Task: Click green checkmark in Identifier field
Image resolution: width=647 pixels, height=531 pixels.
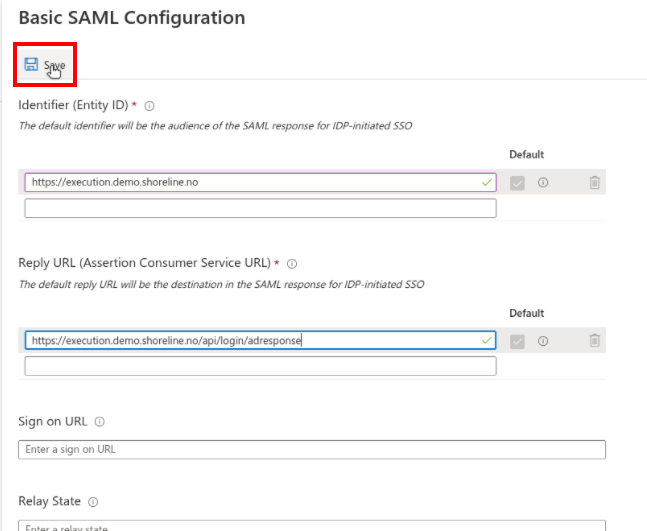Action: tap(487, 182)
